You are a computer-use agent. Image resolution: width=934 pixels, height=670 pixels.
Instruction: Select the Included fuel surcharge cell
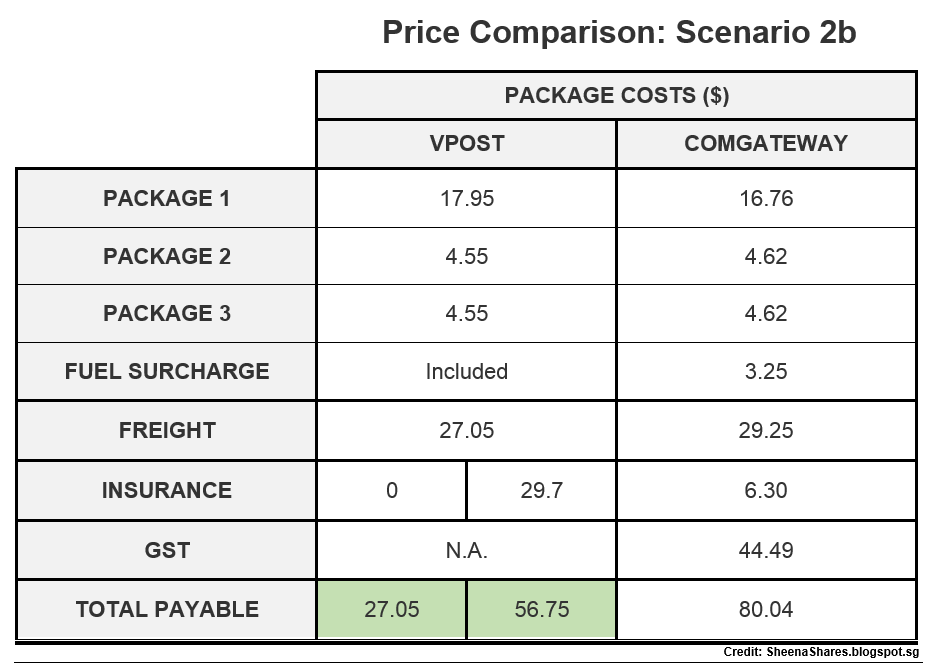tap(466, 371)
